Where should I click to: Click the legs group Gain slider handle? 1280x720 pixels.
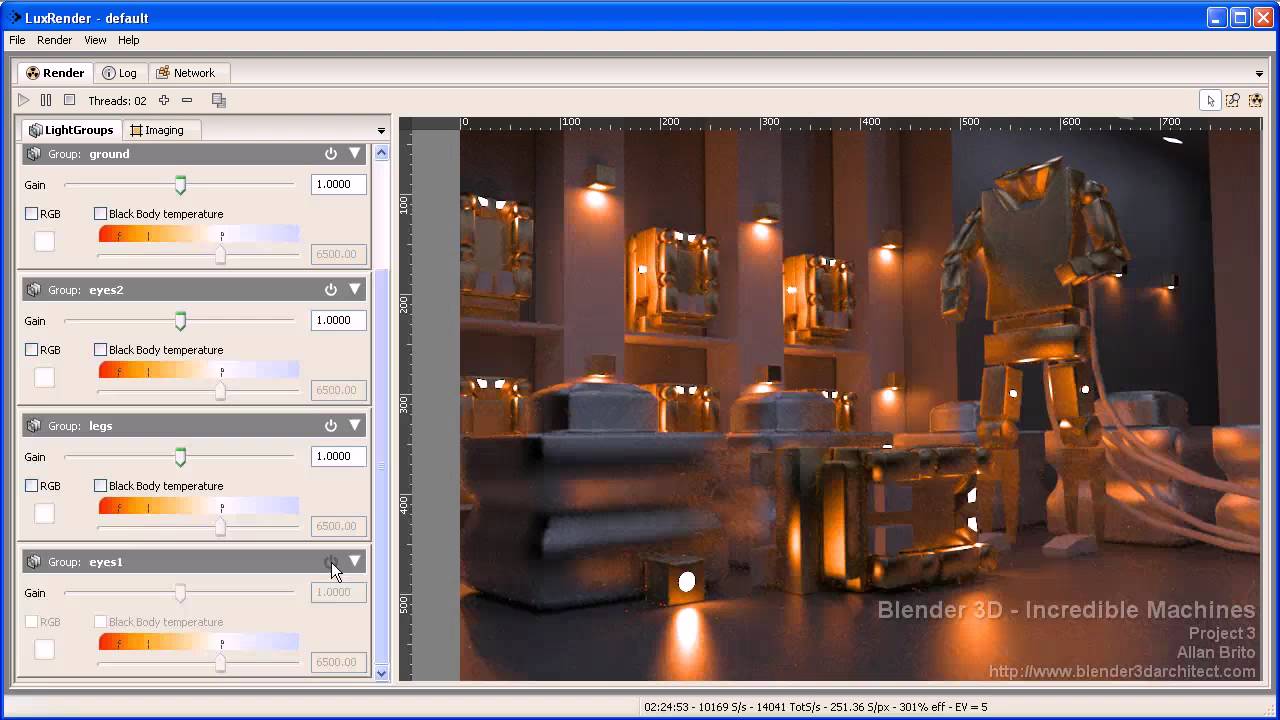[181, 457]
